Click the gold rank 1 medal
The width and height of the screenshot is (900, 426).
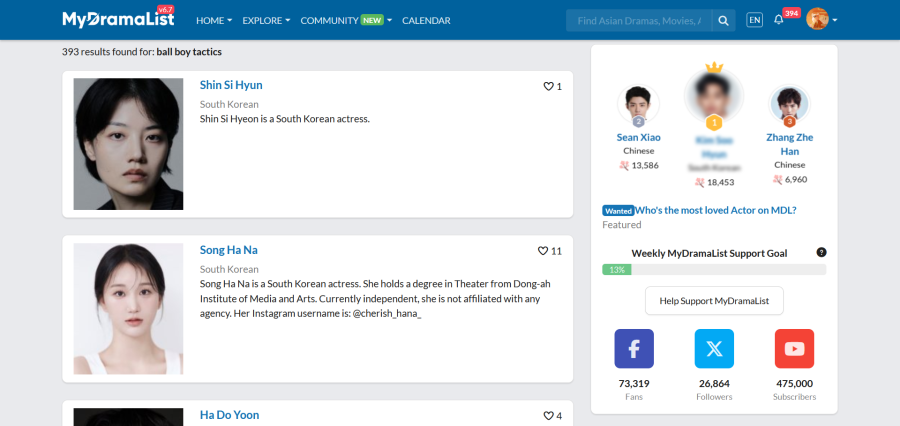coord(714,122)
